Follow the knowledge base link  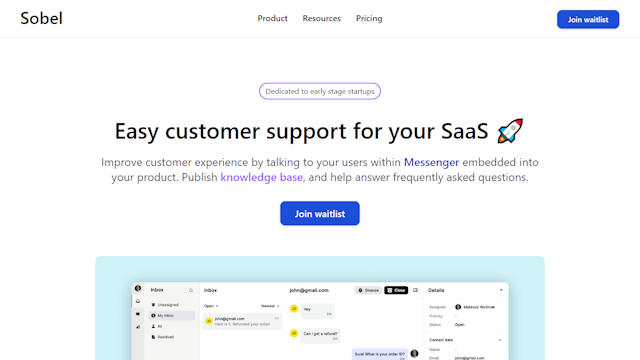click(x=262, y=177)
